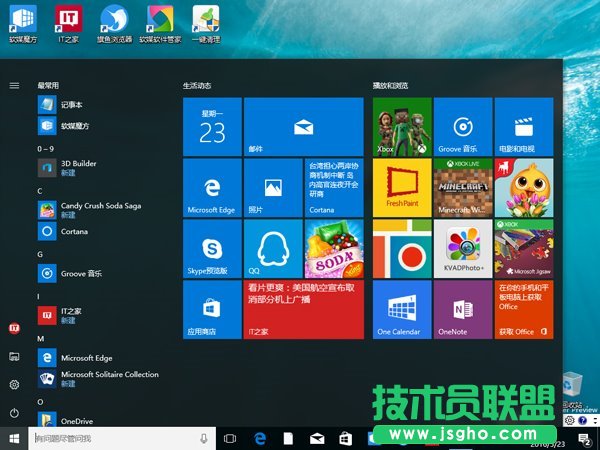Open the Groove 音乐 tile
The height and width of the screenshot is (450, 600).
(x=463, y=127)
